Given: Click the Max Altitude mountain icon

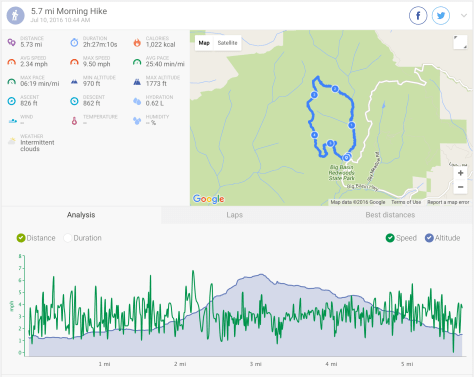Looking at the screenshot, I should (x=137, y=82).
